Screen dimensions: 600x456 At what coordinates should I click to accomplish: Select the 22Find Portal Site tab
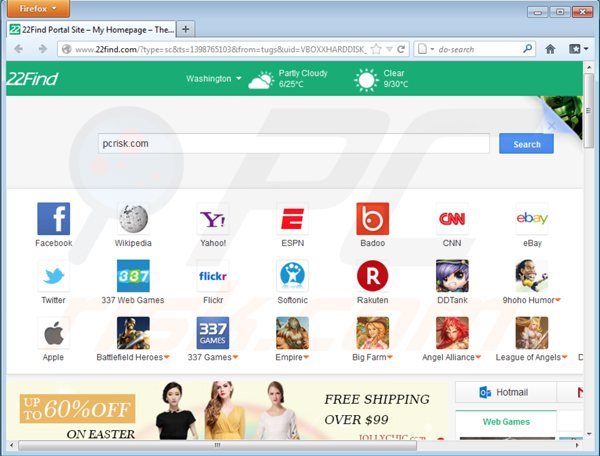[91, 29]
